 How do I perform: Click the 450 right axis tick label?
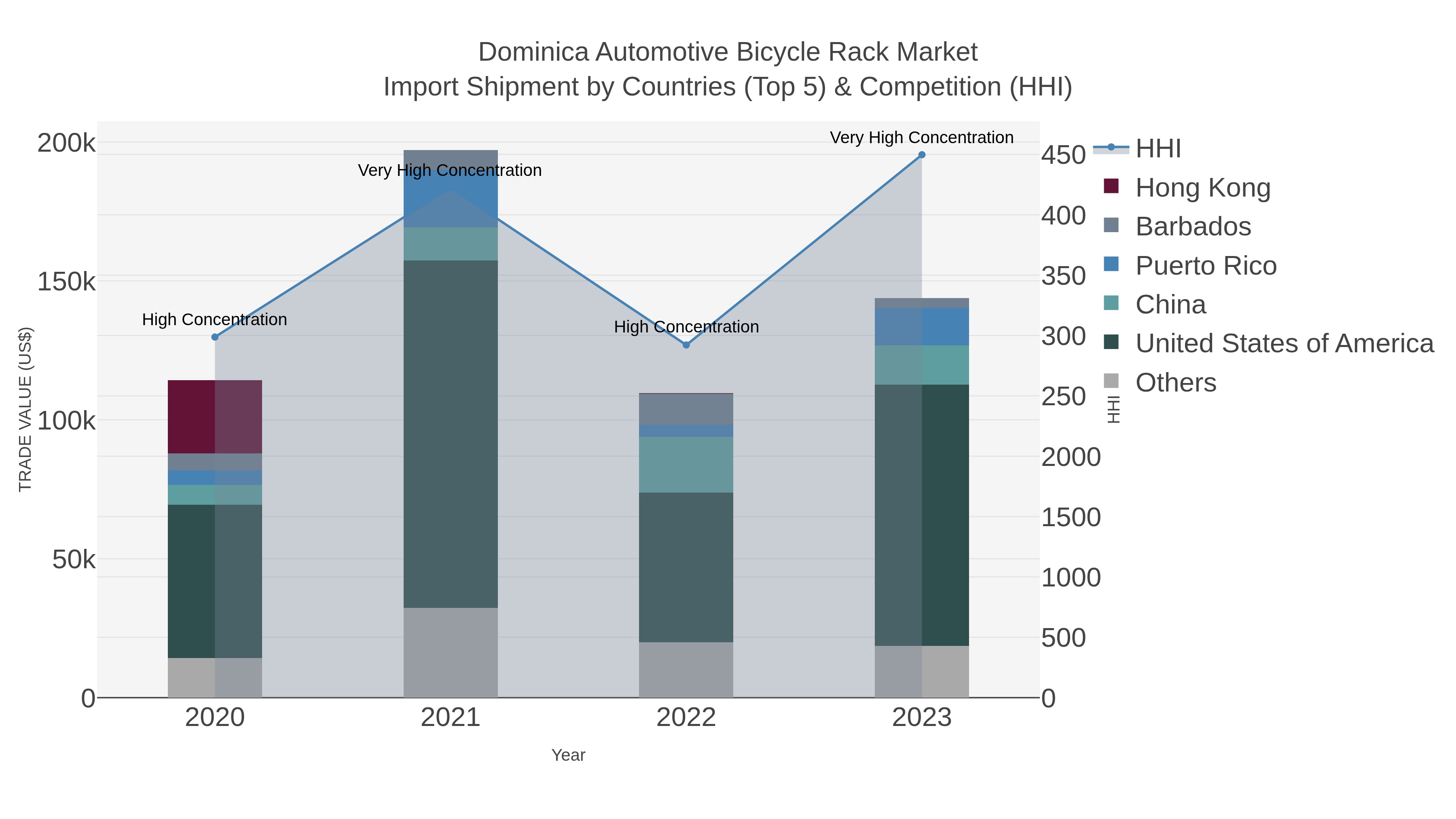(1064, 155)
